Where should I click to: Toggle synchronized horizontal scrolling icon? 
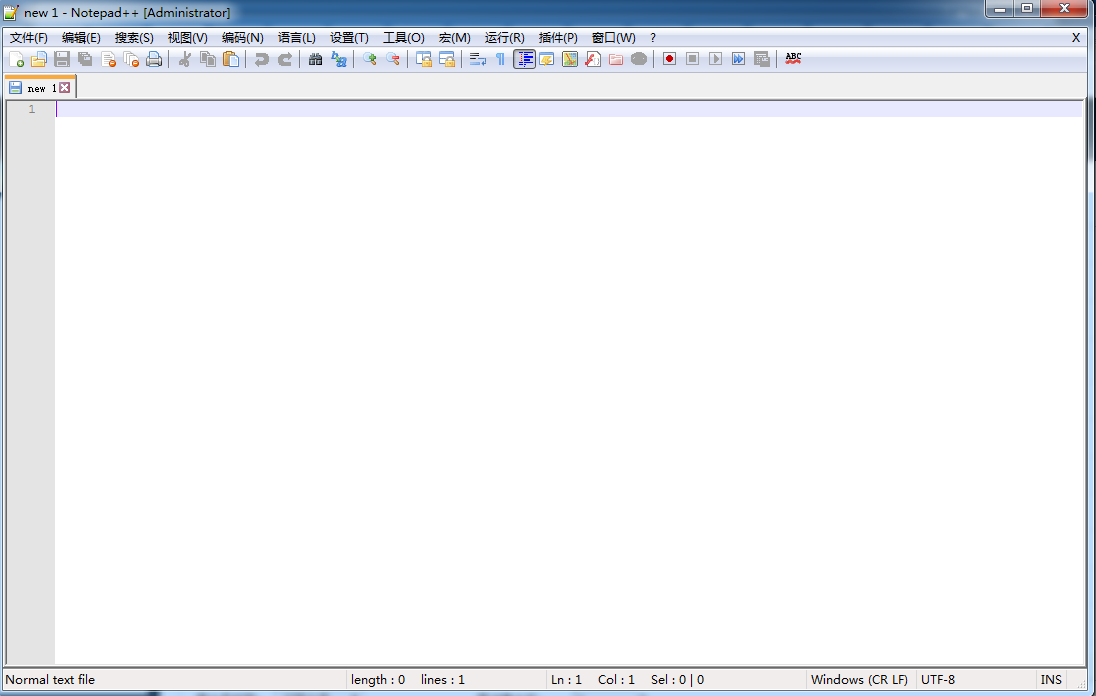[x=447, y=59]
